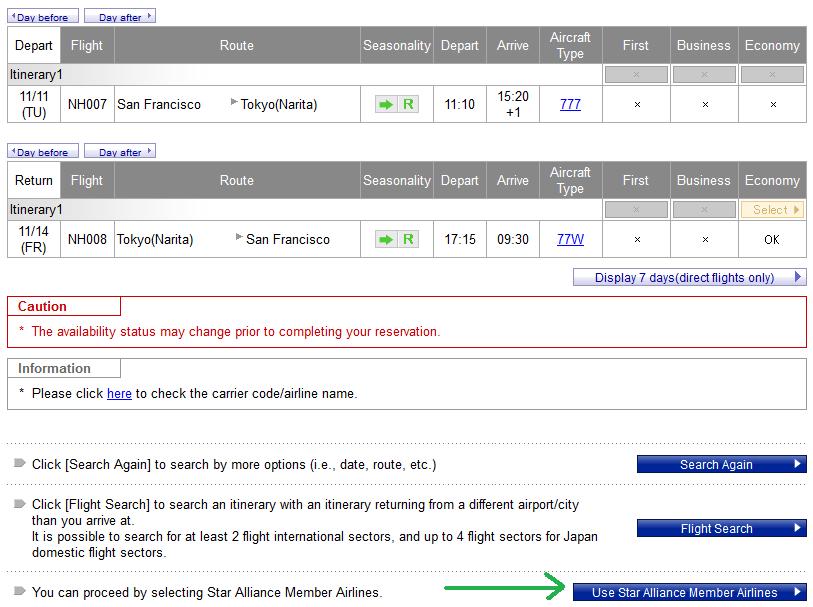Click disabled Business button in Depart itinerary
This screenshot has width=813, height=607.
click(x=704, y=75)
